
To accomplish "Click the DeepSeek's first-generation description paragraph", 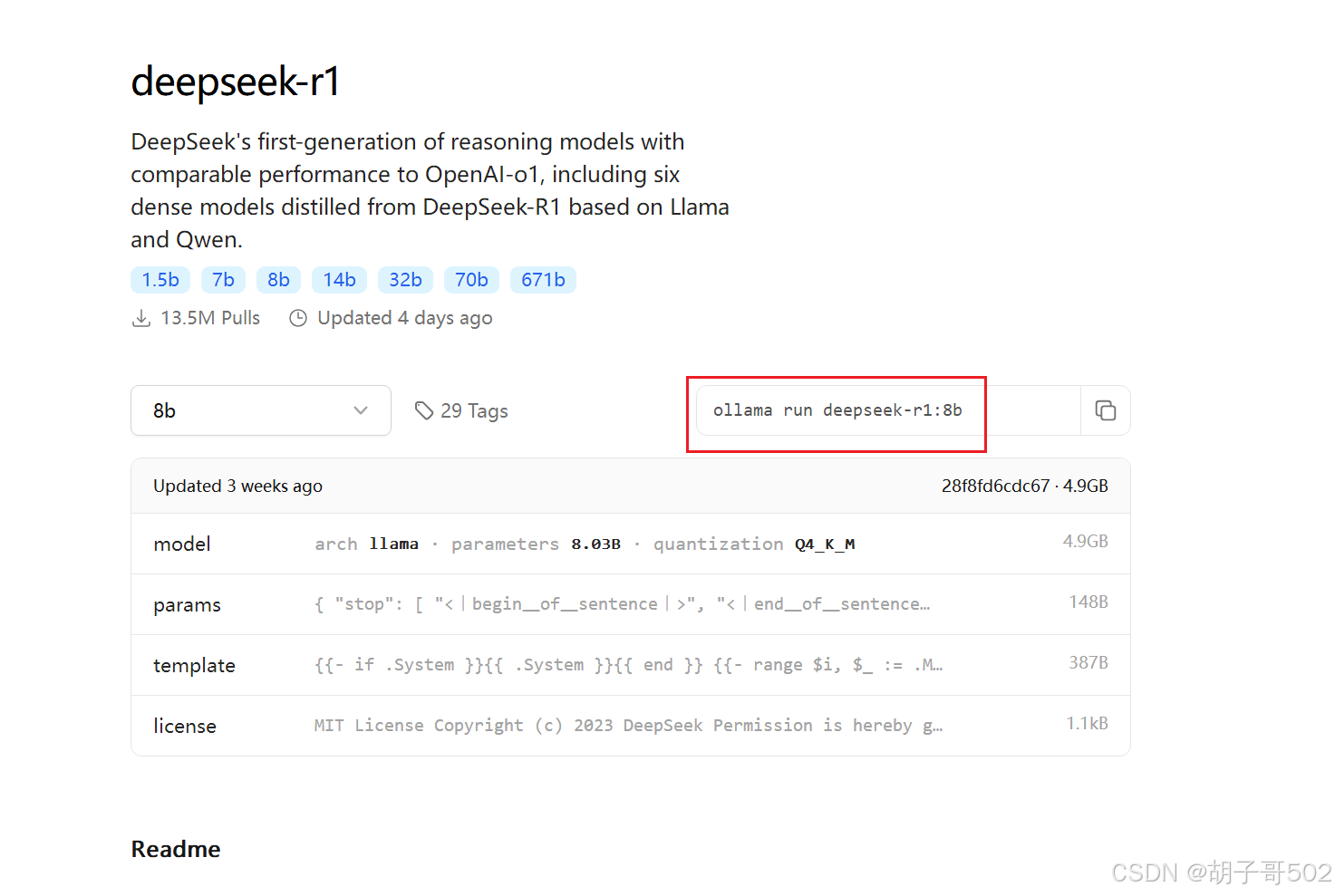I will pyautogui.click(x=430, y=190).
